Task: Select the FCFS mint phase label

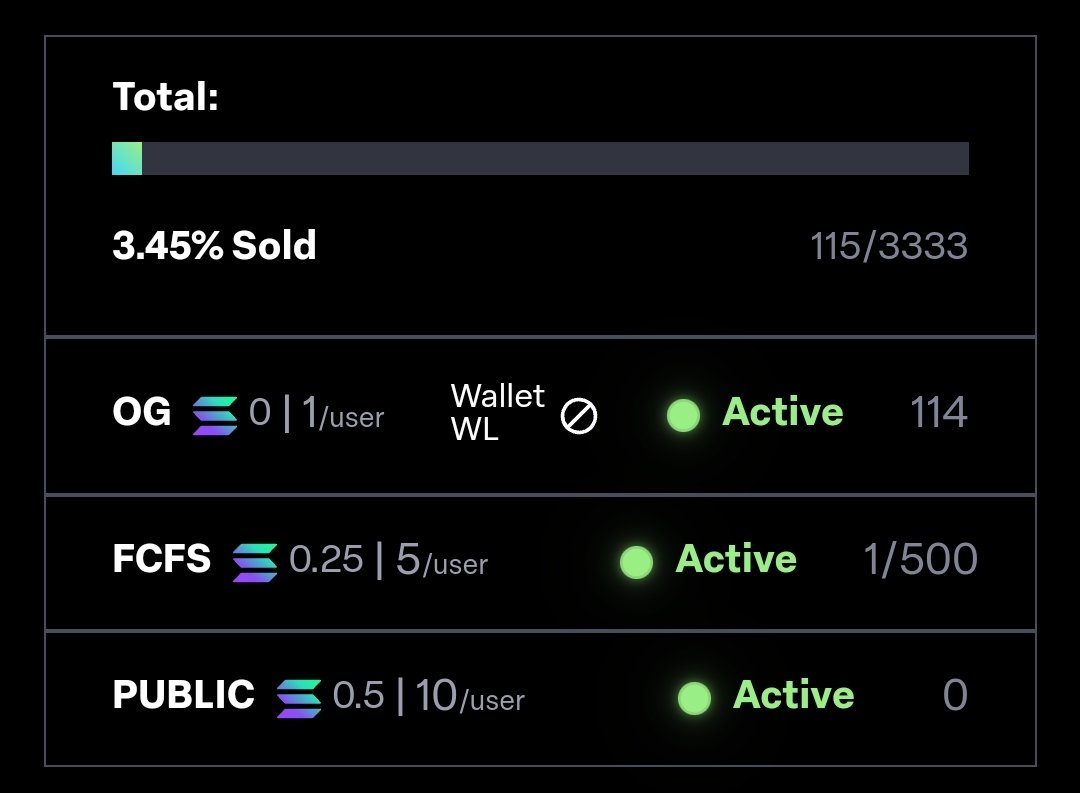Action: (x=162, y=559)
